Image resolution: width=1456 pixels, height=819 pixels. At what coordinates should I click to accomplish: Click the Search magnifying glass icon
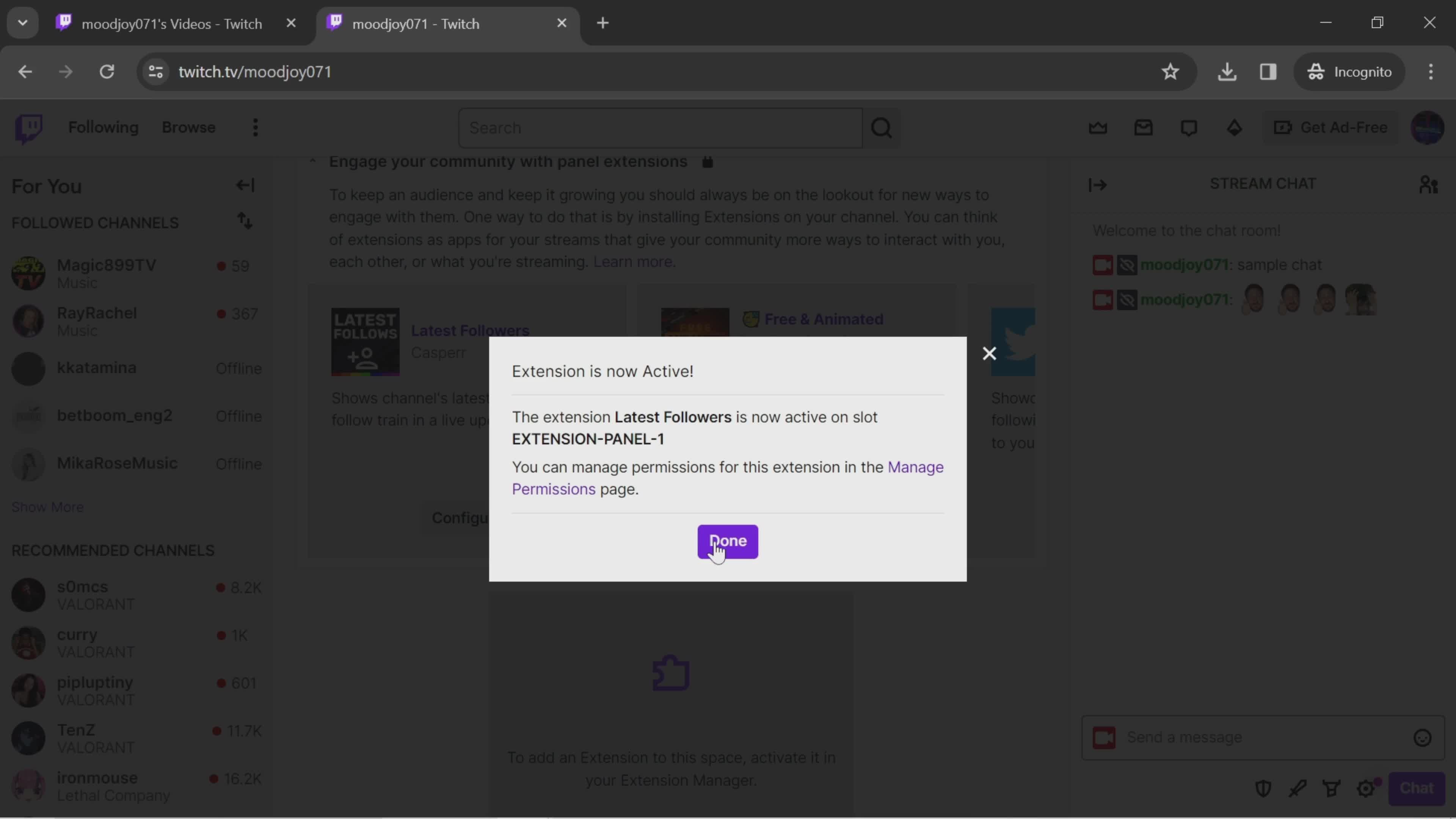coord(882,127)
